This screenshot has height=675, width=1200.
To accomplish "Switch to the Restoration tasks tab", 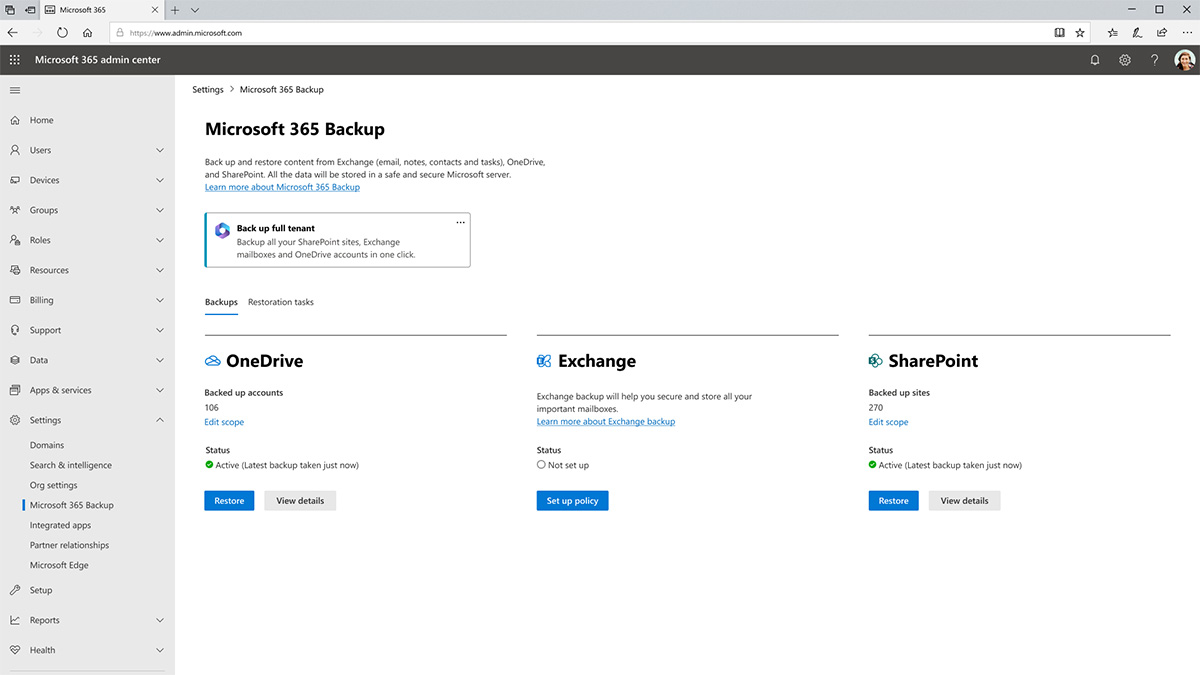I will [280, 302].
